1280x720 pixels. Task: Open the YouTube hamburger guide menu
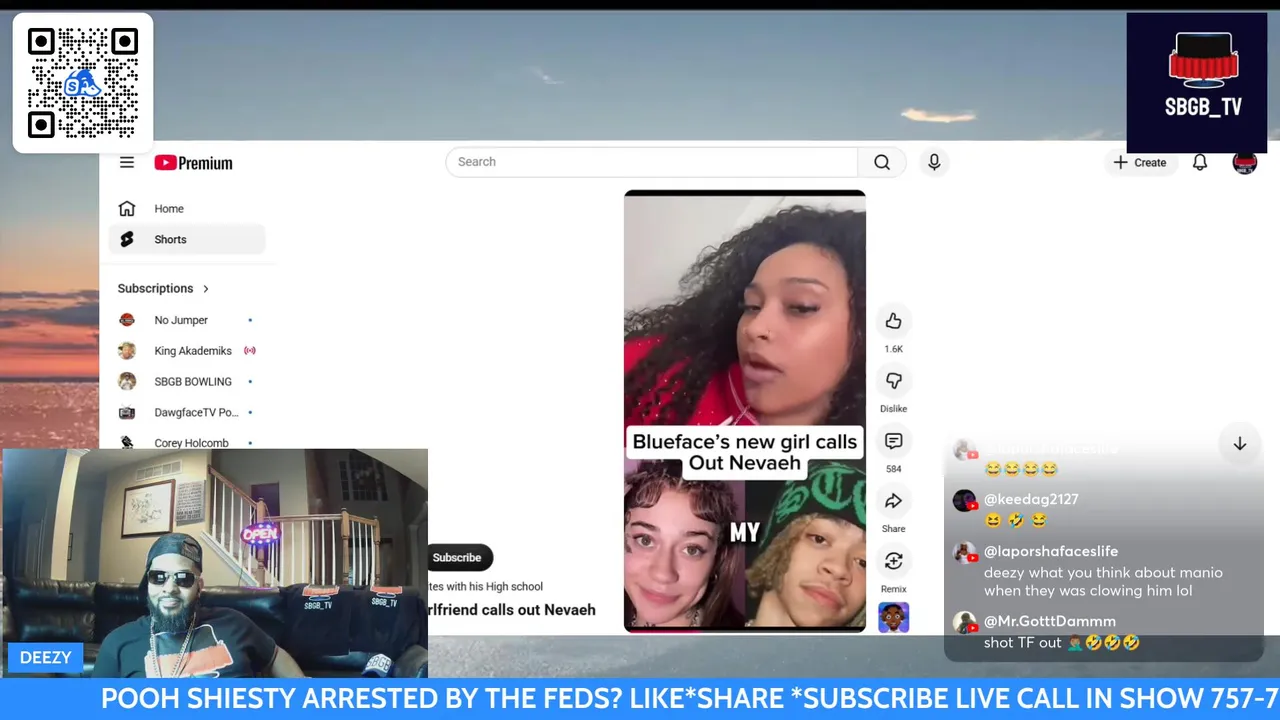tap(127, 162)
